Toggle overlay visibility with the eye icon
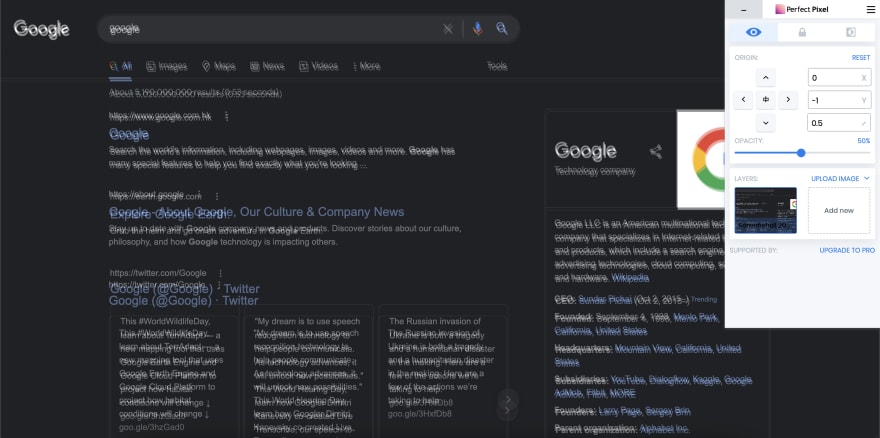 (x=753, y=32)
